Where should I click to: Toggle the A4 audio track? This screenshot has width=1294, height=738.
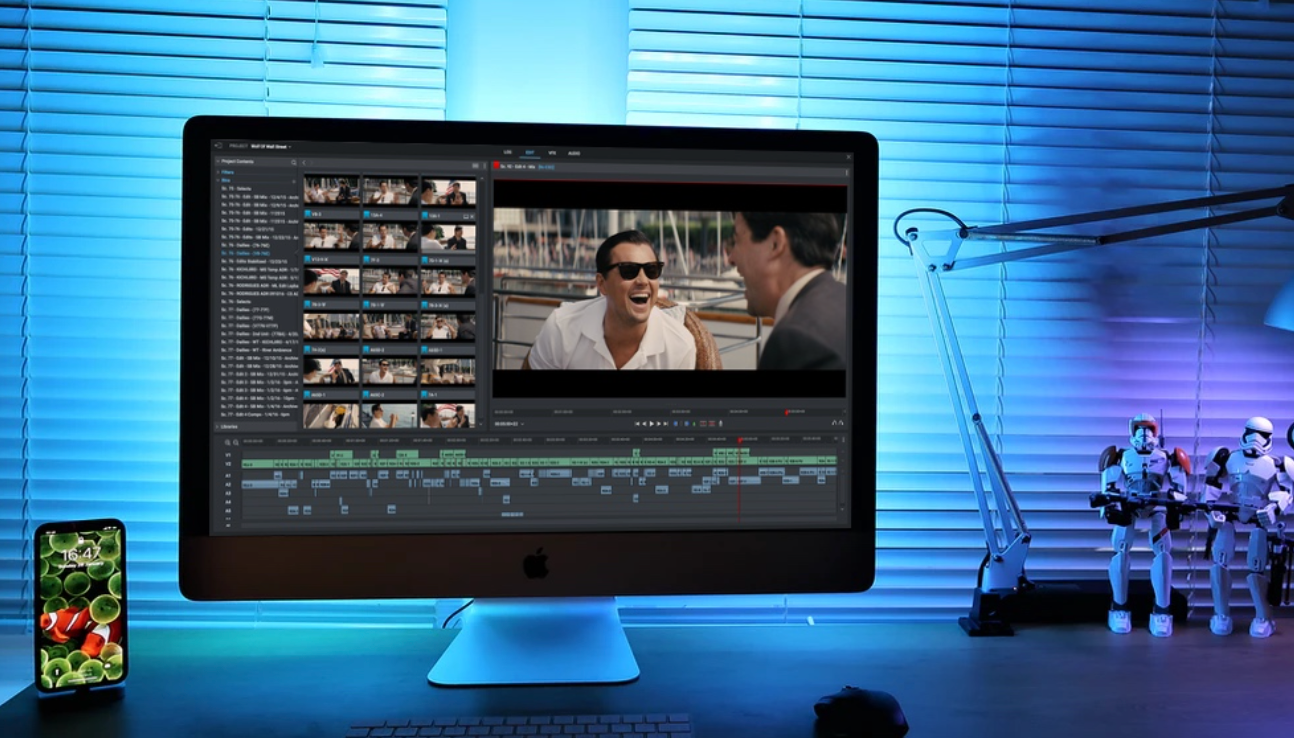tap(228, 502)
